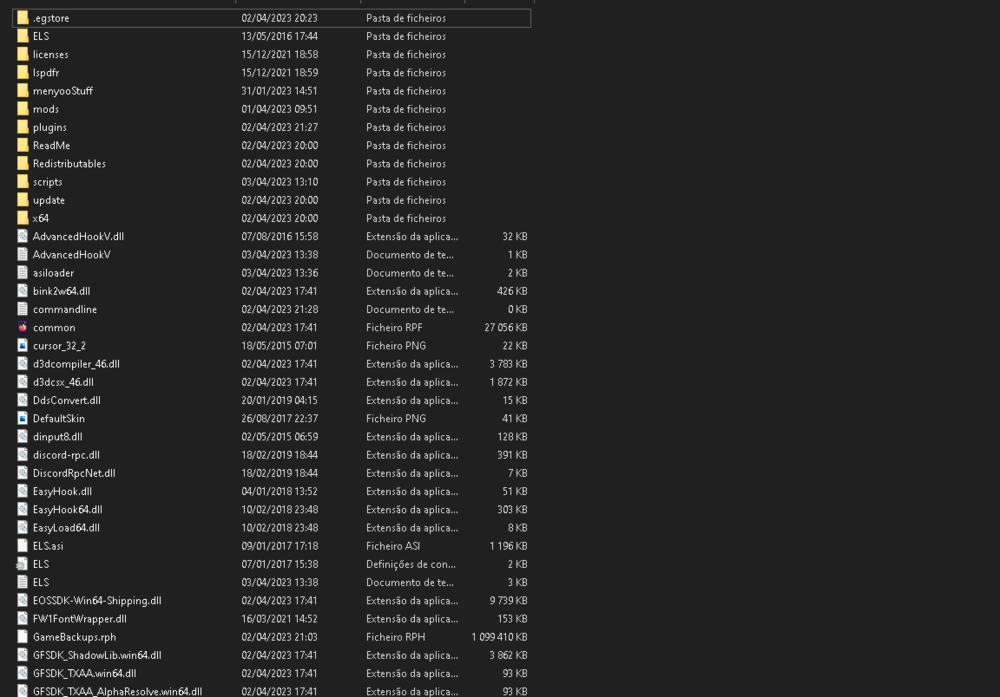This screenshot has height=697, width=1000.
Task: Click the EasyHook64.dll file name
Action: click(x=68, y=509)
